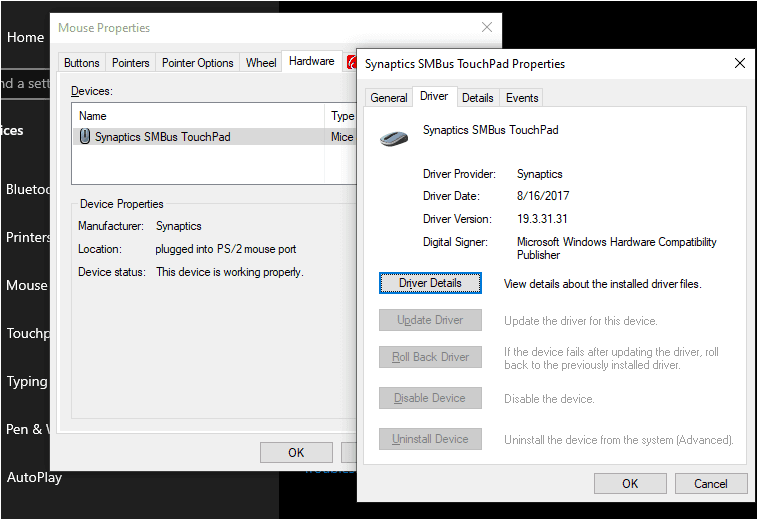This screenshot has width=758, height=520.
Task: Open Printers settings in sidebar
Action: tap(28, 237)
